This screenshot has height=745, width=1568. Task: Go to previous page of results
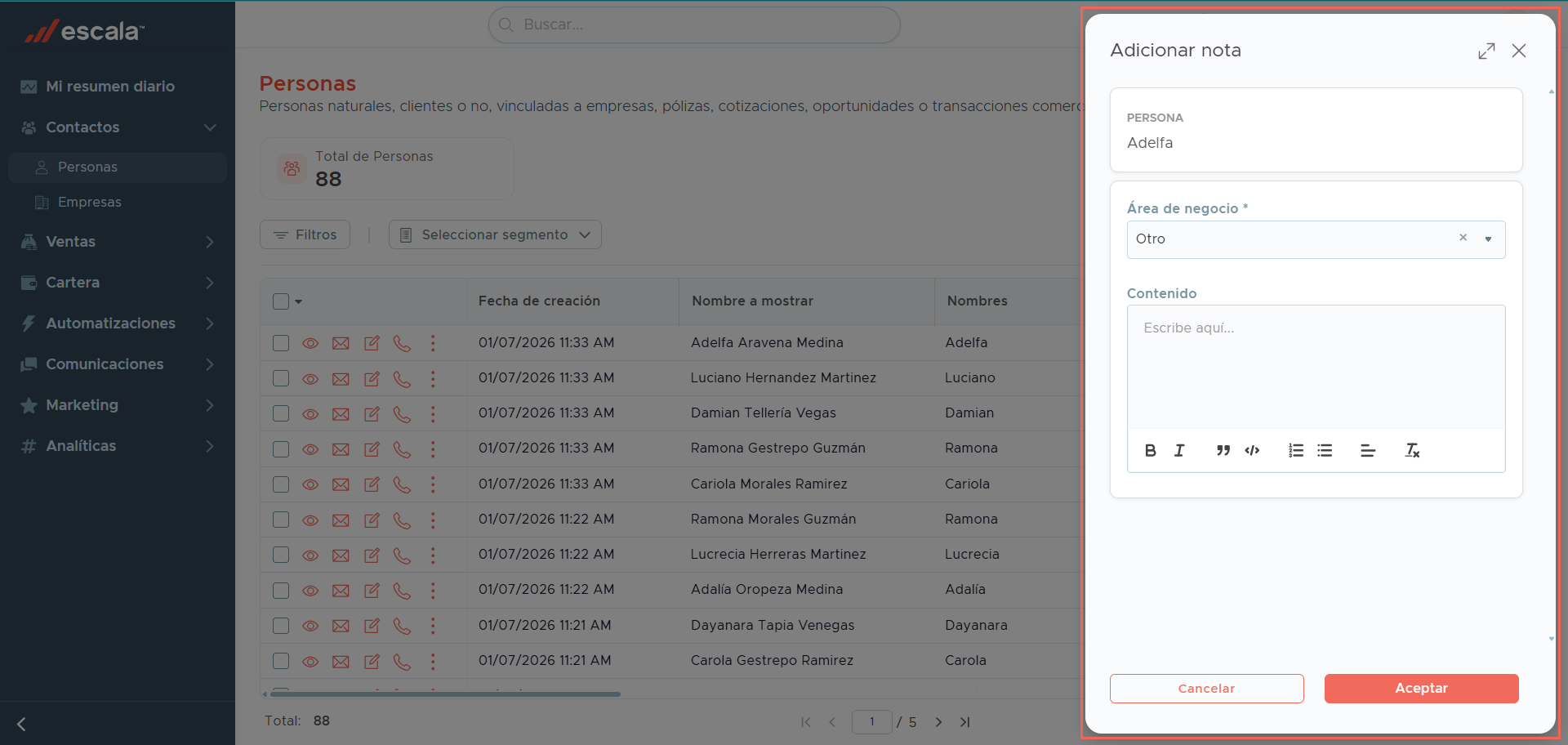tap(832, 722)
